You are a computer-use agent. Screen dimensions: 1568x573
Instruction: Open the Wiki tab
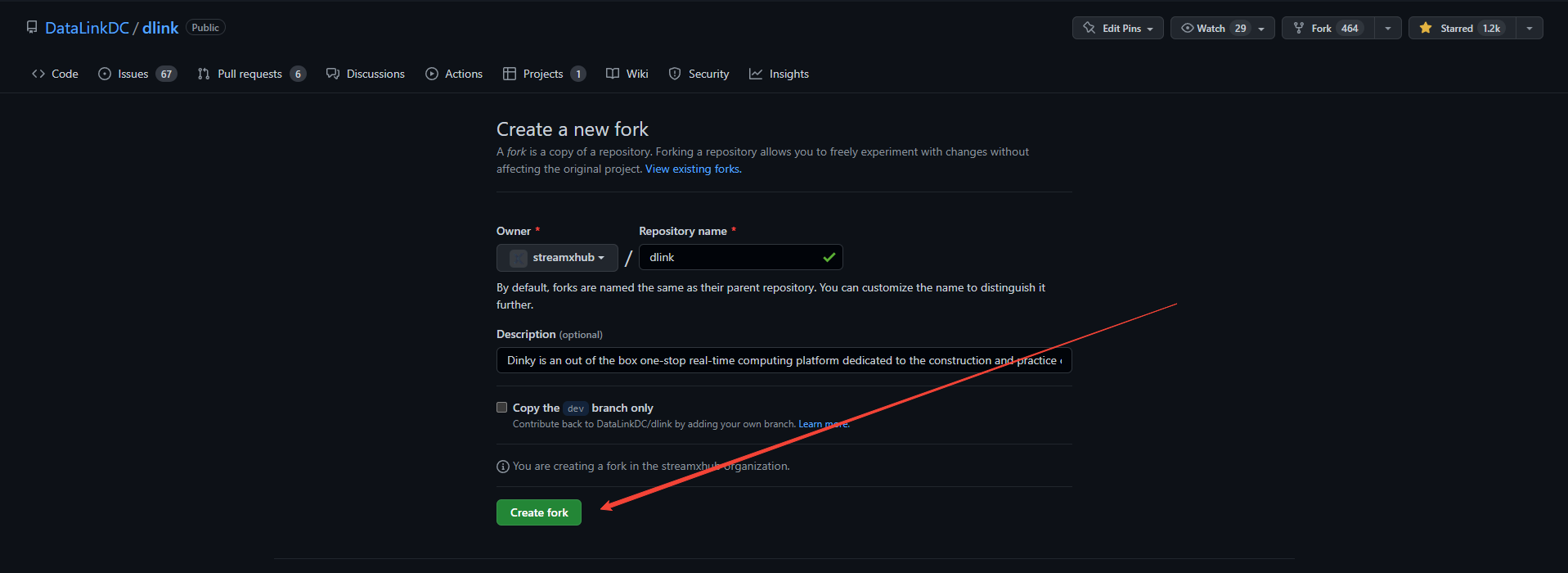(x=627, y=74)
